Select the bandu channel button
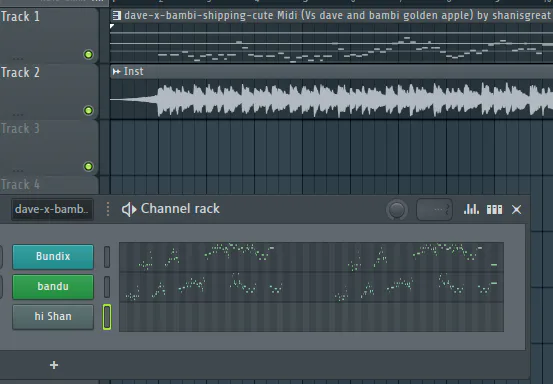This screenshot has height=384, width=553. tap(53, 287)
